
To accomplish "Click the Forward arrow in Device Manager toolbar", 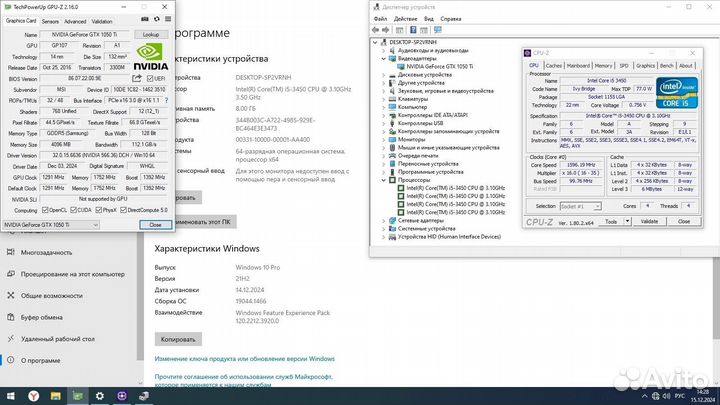I will click(x=386, y=30).
